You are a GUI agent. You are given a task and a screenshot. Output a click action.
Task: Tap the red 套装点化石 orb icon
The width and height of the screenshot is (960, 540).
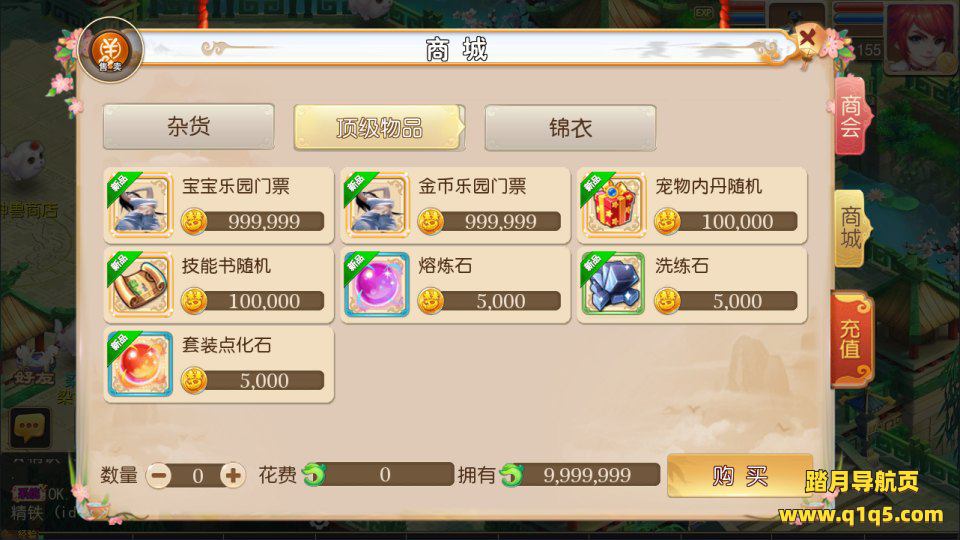point(140,364)
